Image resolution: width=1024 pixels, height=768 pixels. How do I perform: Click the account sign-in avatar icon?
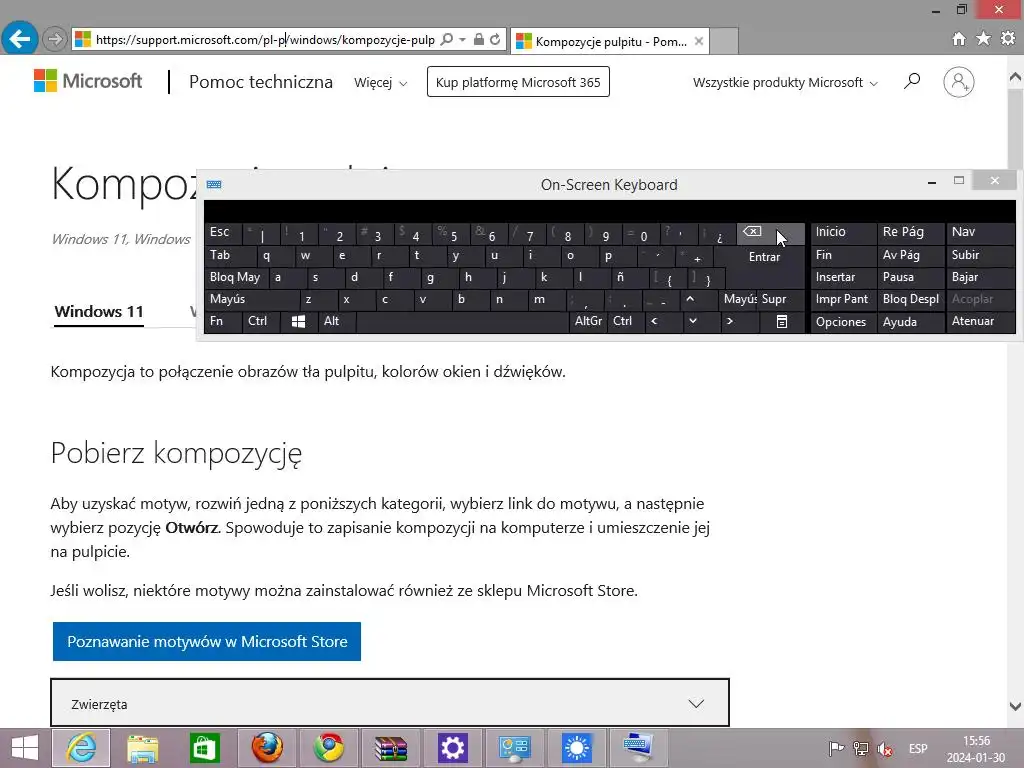coord(959,82)
